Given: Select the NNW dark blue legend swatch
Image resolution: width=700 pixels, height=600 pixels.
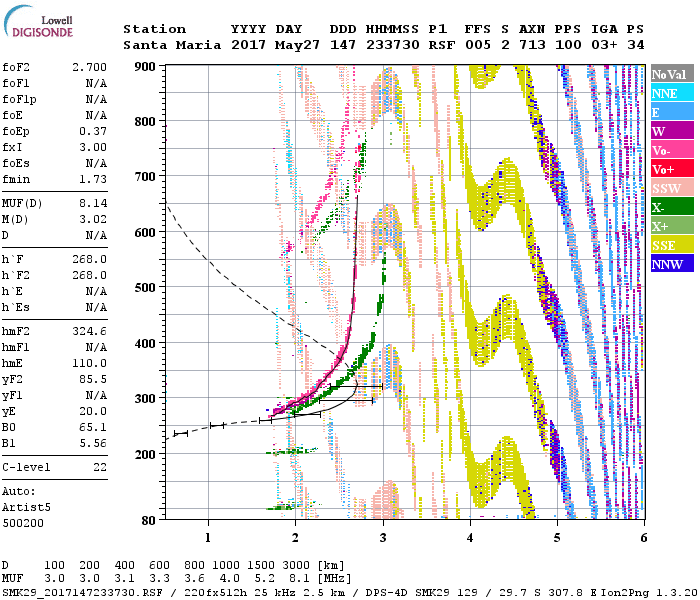Looking at the screenshot, I should pos(672,263).
